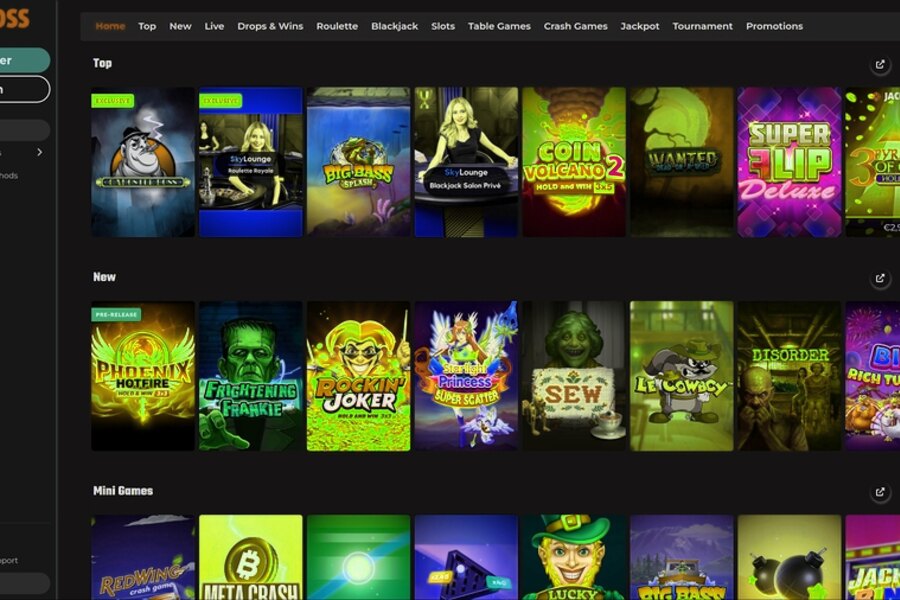
Task: Click the green register button in sidebar
Action: click(25, 60)
